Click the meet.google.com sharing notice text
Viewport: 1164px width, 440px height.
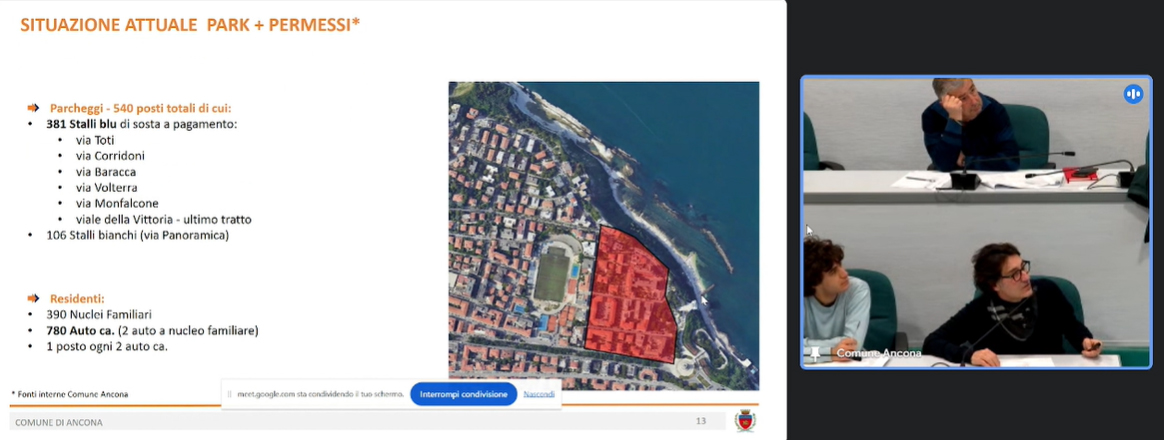click(320, 394)
